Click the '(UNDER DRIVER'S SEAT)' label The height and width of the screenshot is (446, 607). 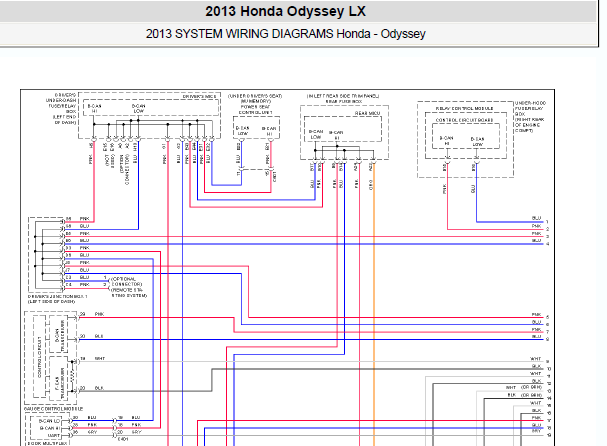tap(255, 96)
